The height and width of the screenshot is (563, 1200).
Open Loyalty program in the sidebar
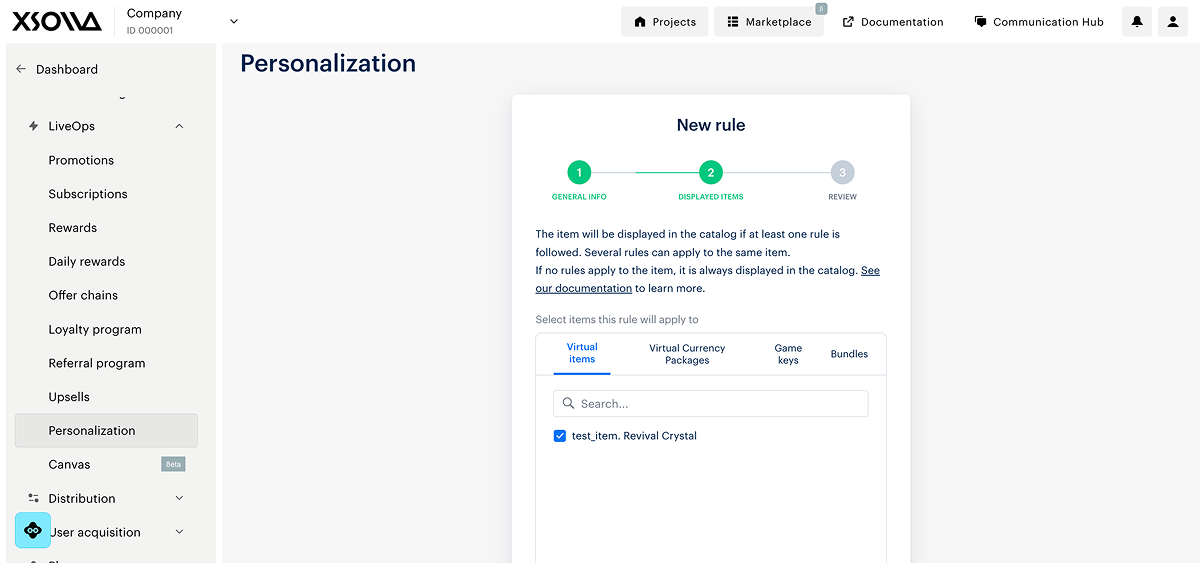pos(95,329)
